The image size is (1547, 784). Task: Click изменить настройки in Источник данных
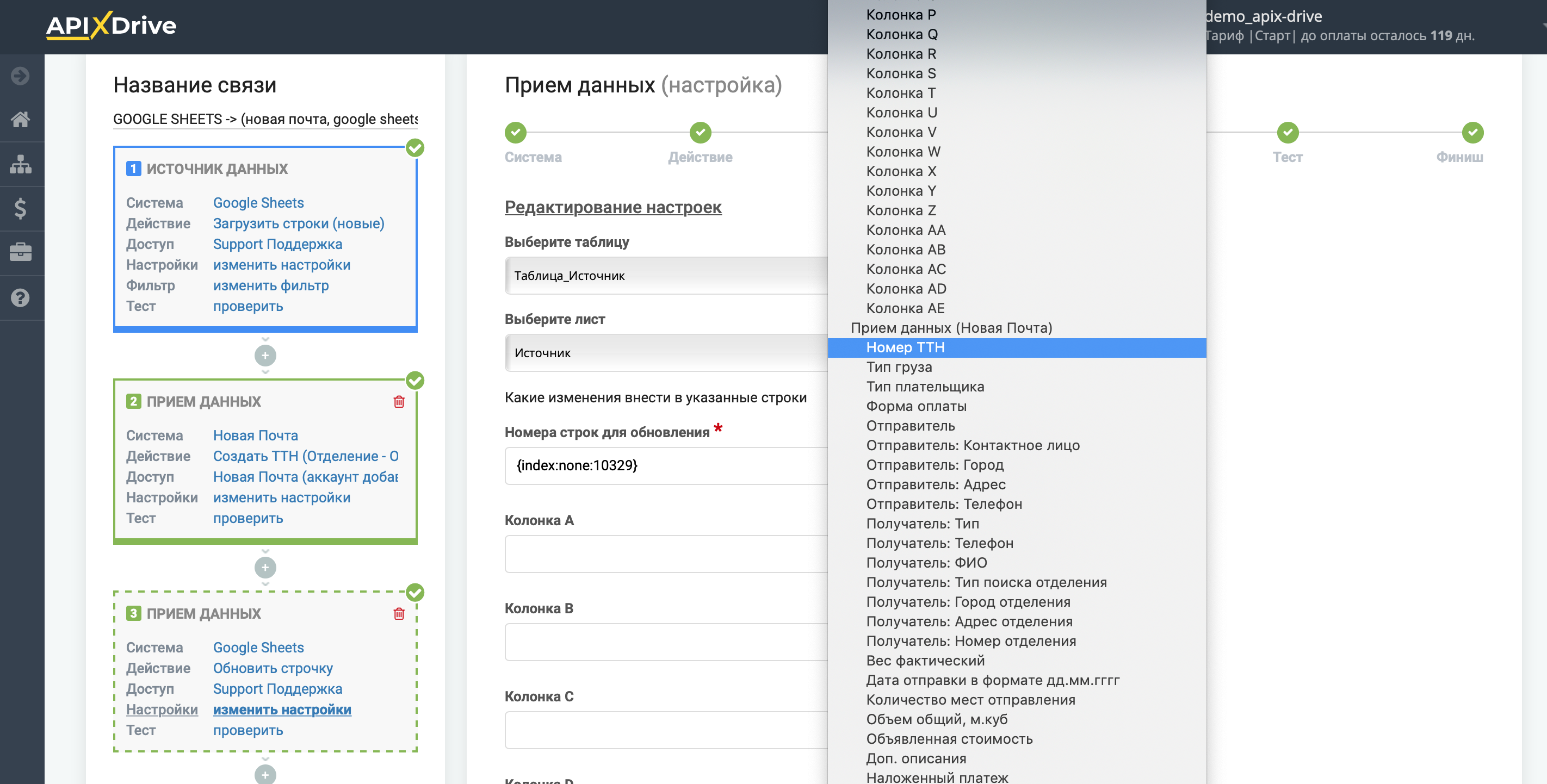[282, 265]
